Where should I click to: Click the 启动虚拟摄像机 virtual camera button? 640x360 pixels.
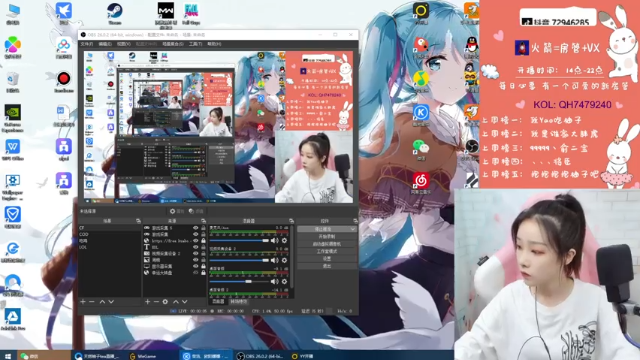[327, 244]
